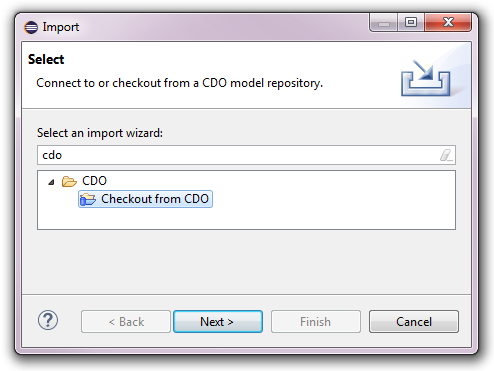Maximize the Import window

tap(411, 23)
